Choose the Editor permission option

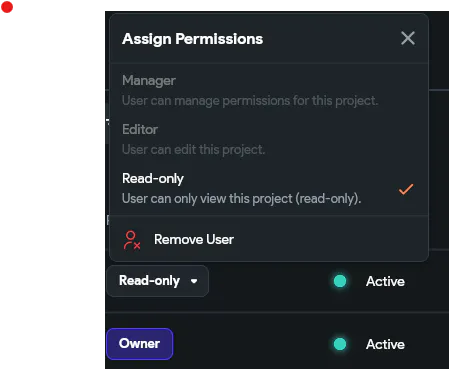[269, 139]
